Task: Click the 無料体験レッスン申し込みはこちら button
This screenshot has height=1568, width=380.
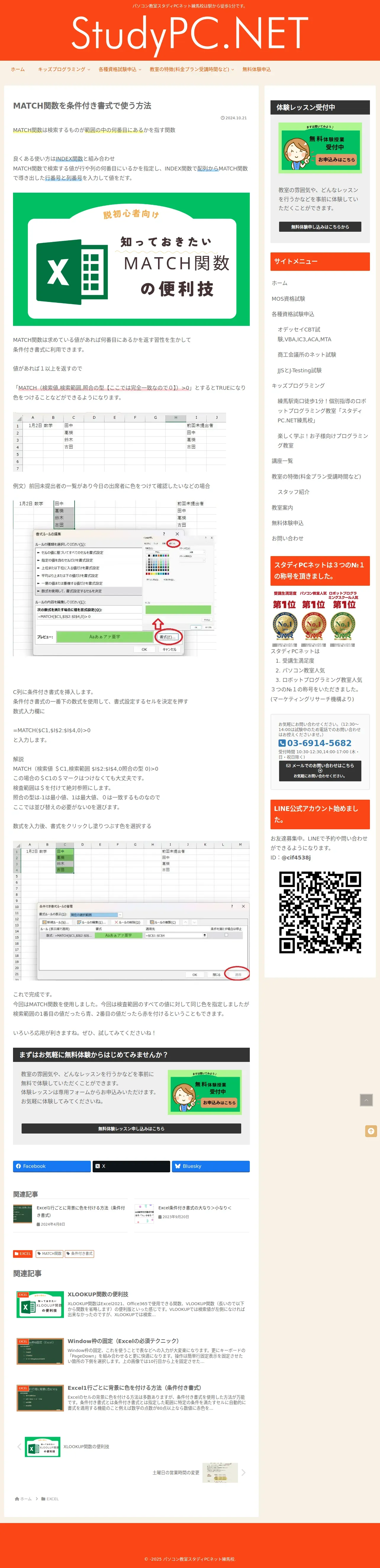Action: pos(131,1128)
